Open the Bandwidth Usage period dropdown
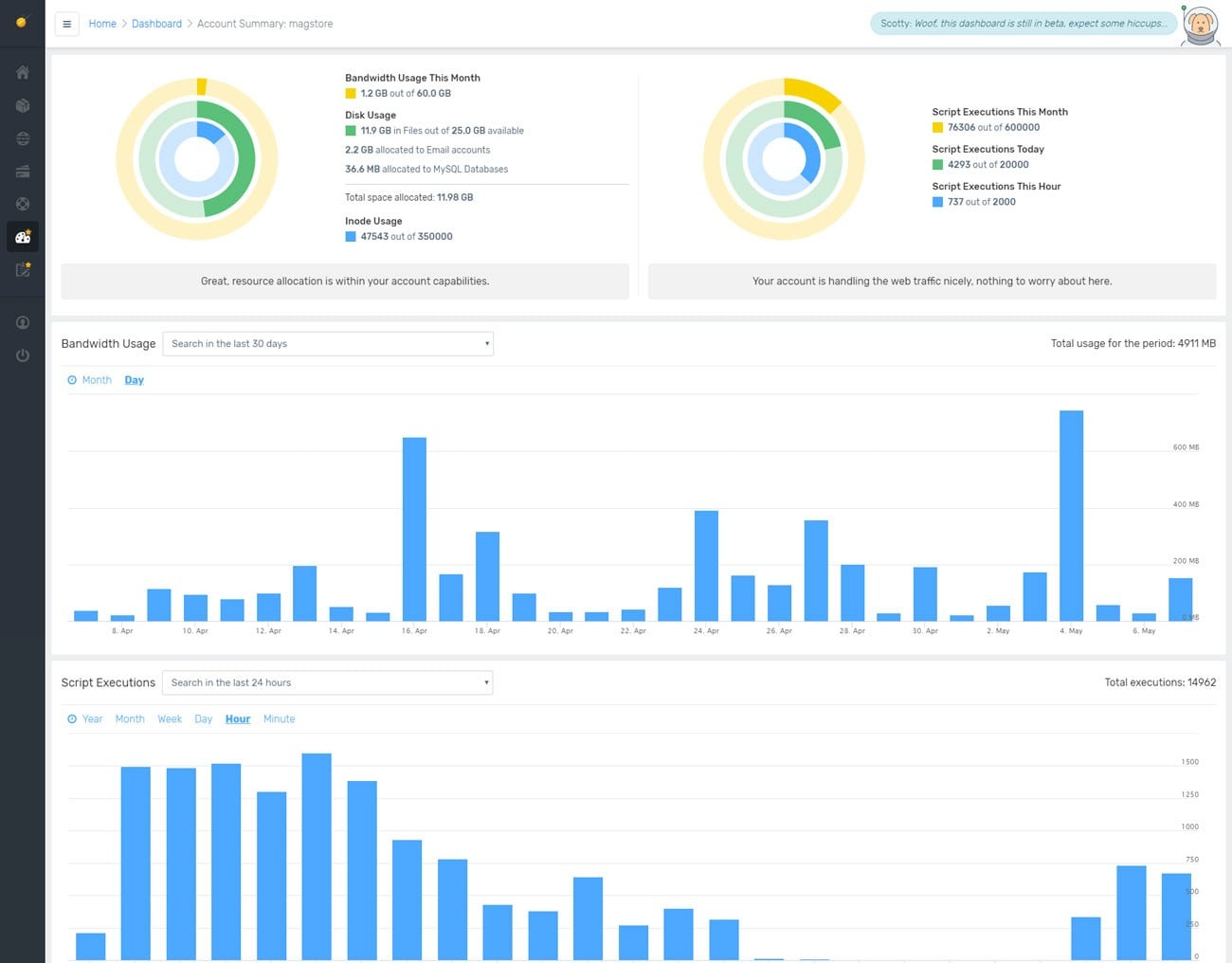 (328, 344)
